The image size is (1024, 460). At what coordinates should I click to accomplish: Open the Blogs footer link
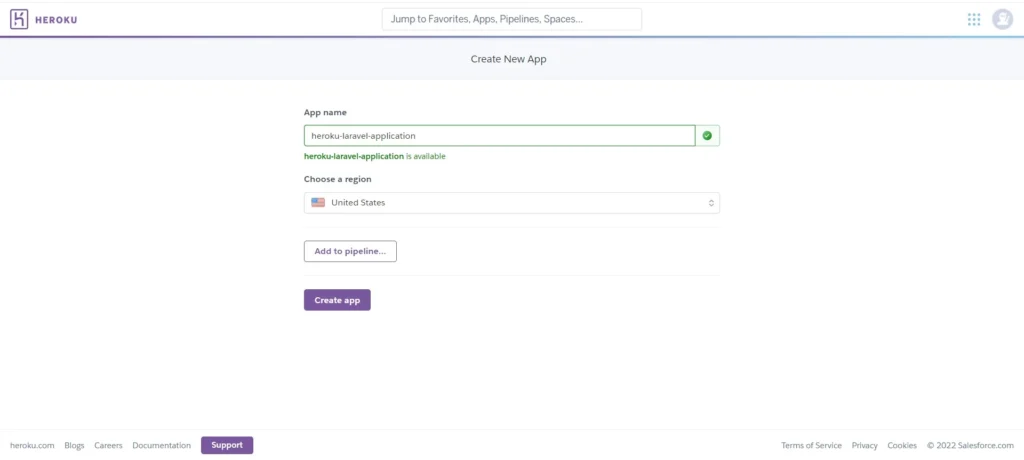tap(74, 446)
